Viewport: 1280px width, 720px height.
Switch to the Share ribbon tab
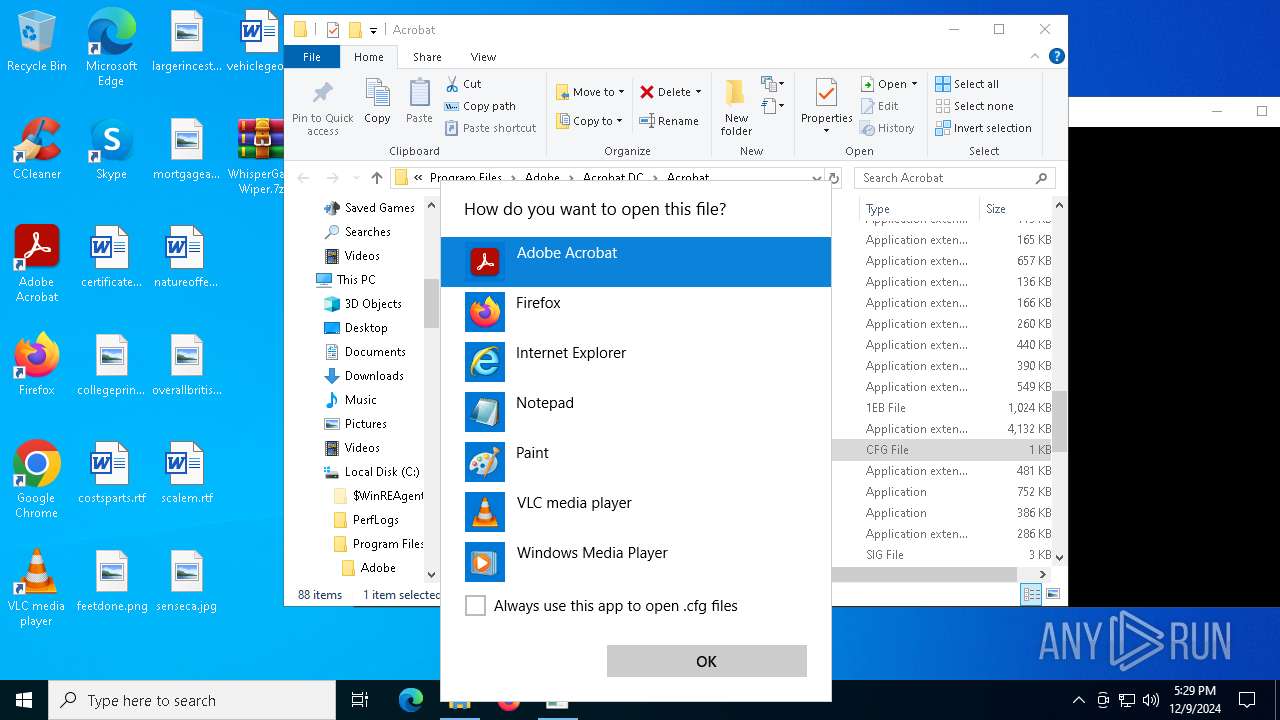(x=427, y=57)
